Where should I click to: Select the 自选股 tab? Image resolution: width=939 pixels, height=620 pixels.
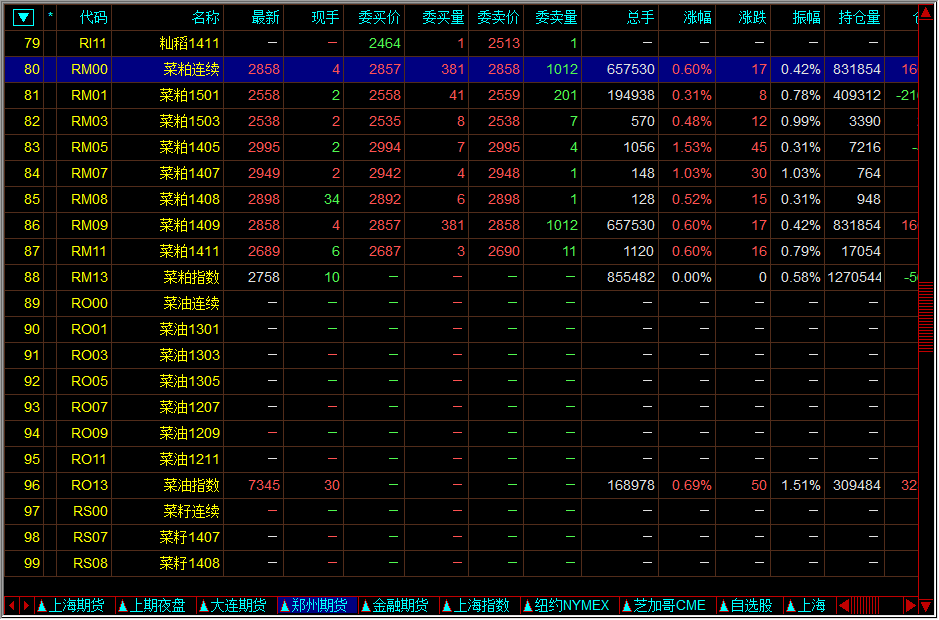click(746, 606)
